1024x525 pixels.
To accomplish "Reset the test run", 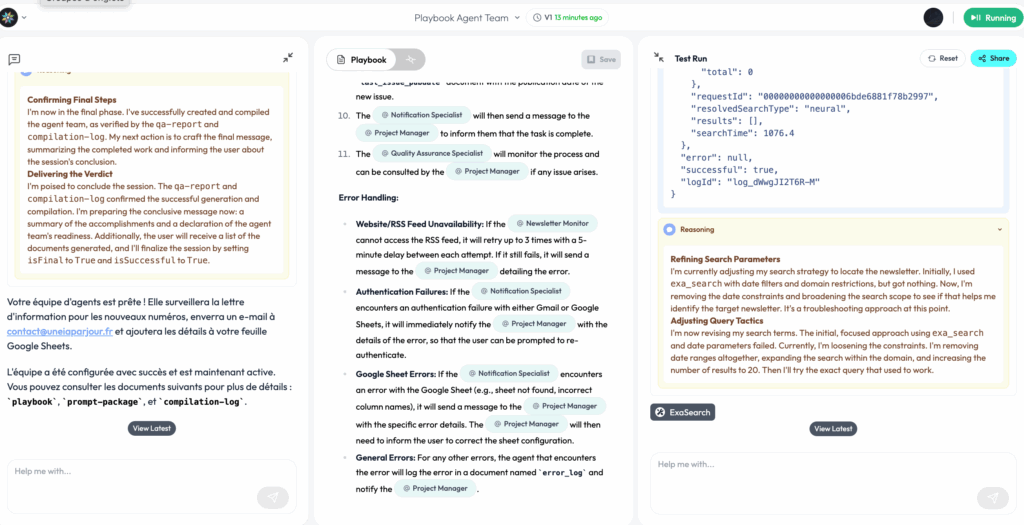I will click(942, 58).
